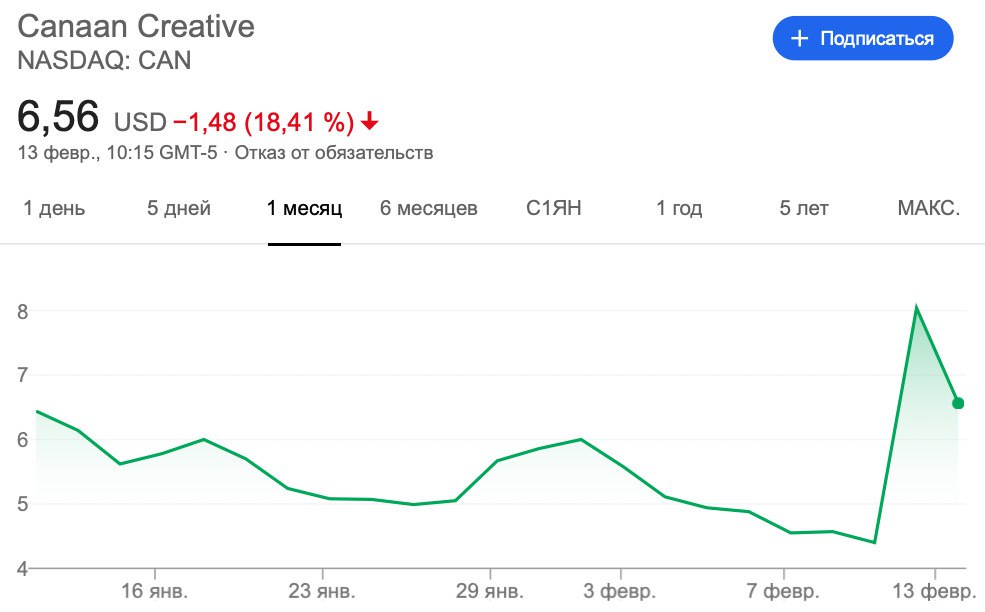
Task: Click the Подписаться follow button
Action: click(x=862, y=39)
